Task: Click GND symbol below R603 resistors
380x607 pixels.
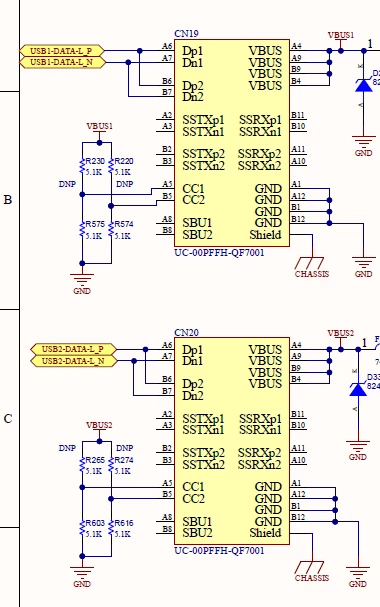Action: pyautogui.click(x=82, y=577)
